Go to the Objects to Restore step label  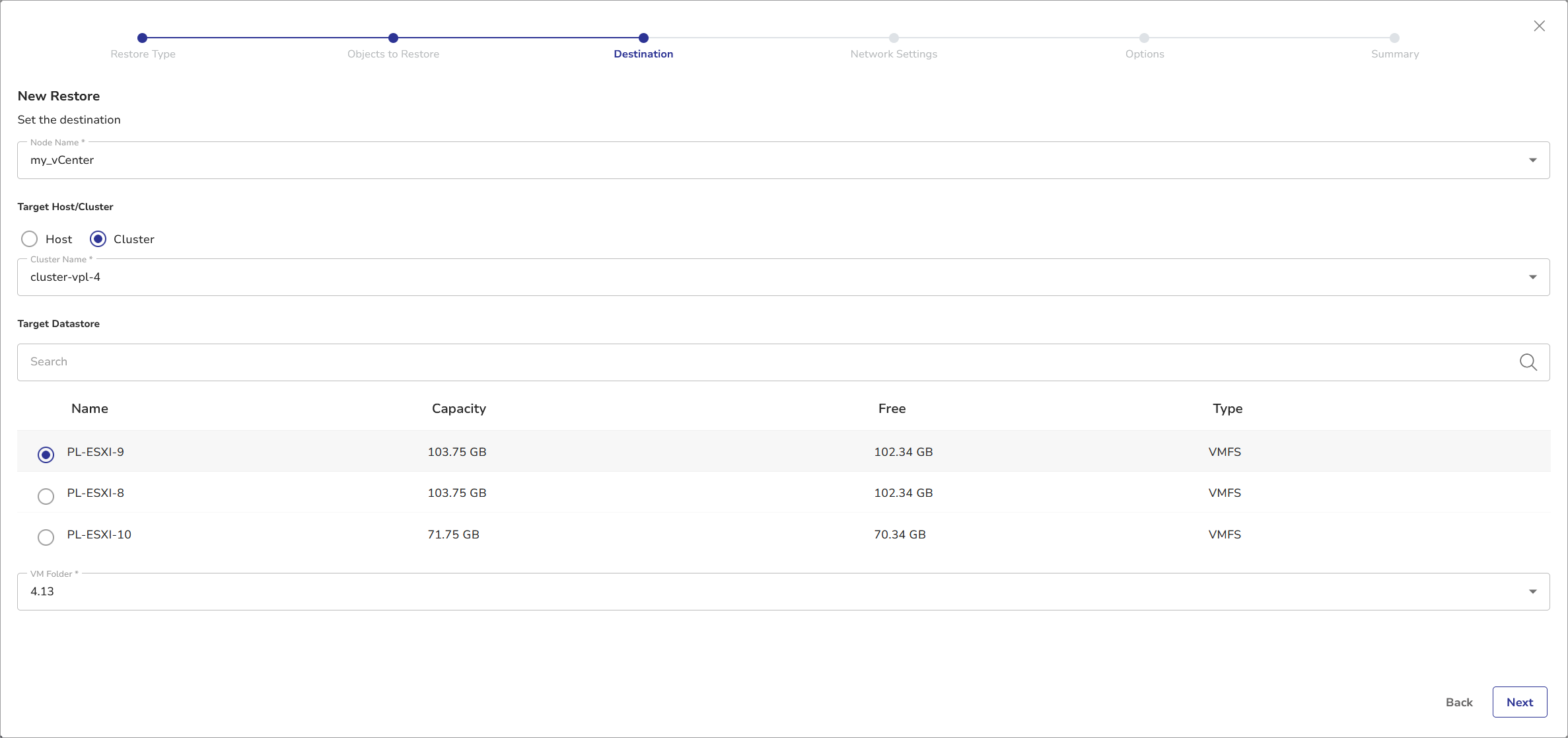point(393,54)
